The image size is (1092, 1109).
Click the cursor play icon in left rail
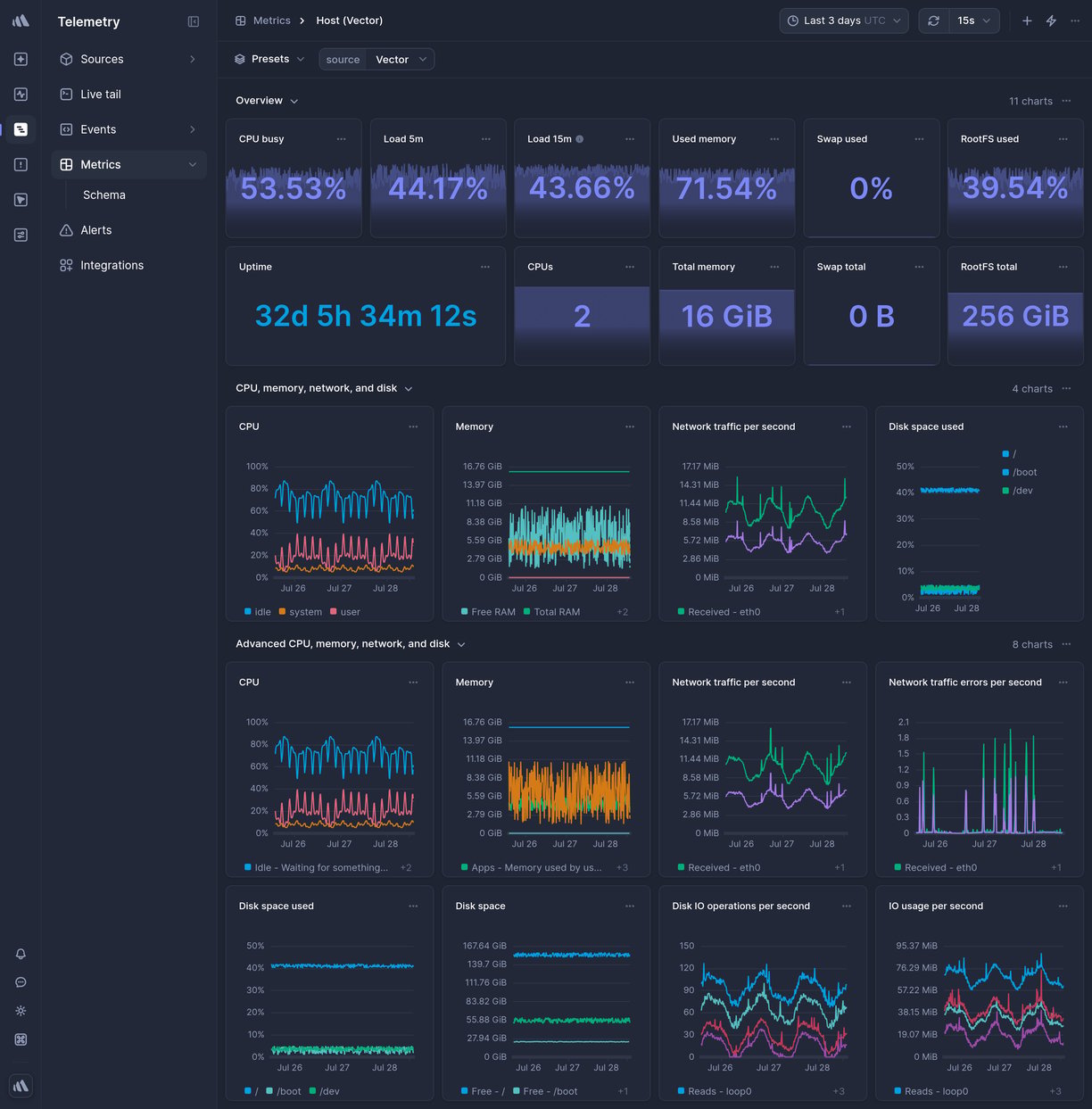[21, 200]
